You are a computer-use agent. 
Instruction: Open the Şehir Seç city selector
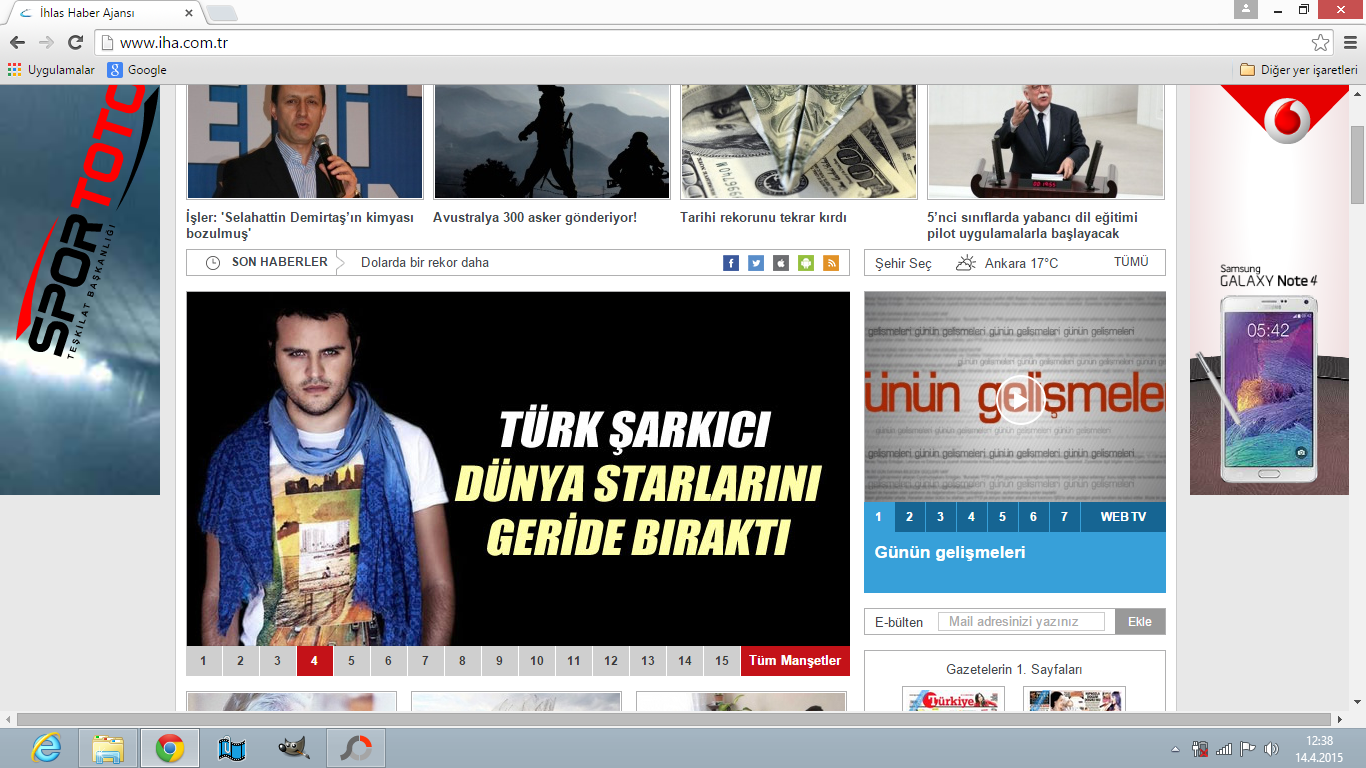tap(903, 263)
